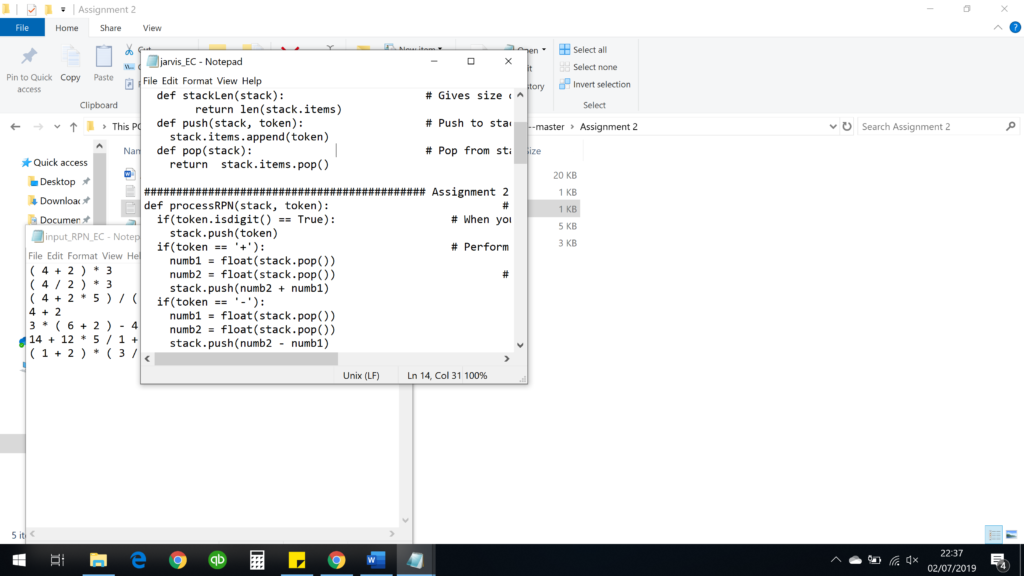Screen dimensions: 1024x576
Task: Expand the hidden icons chevron in system tray
Action: coord(837,558)
